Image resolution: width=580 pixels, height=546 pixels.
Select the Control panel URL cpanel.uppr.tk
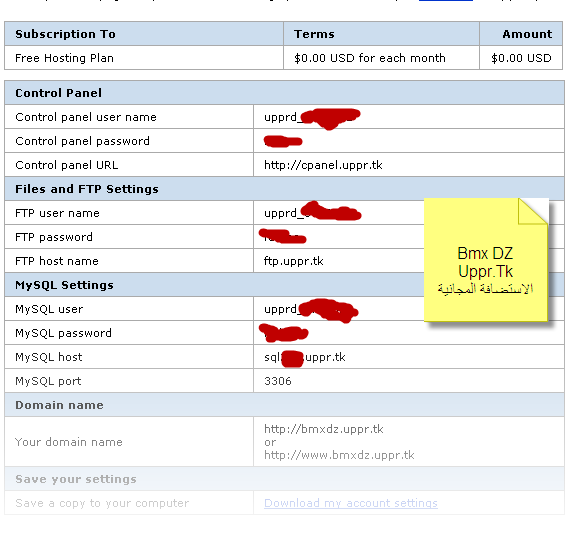click(323, 165)
